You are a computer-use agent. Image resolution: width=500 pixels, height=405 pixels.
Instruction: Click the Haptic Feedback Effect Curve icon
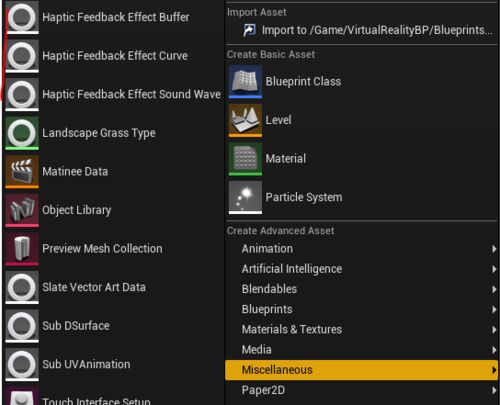click(22, 56)
